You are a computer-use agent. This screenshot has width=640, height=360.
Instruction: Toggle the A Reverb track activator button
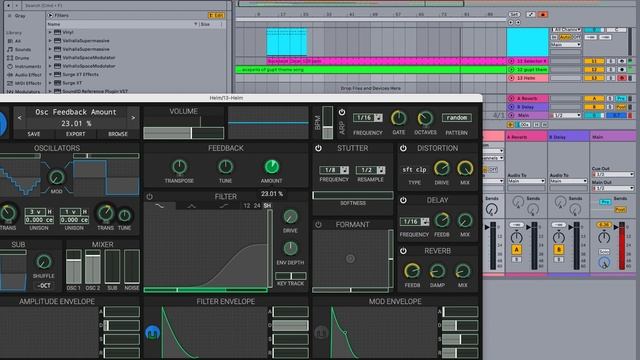(516, 249)
